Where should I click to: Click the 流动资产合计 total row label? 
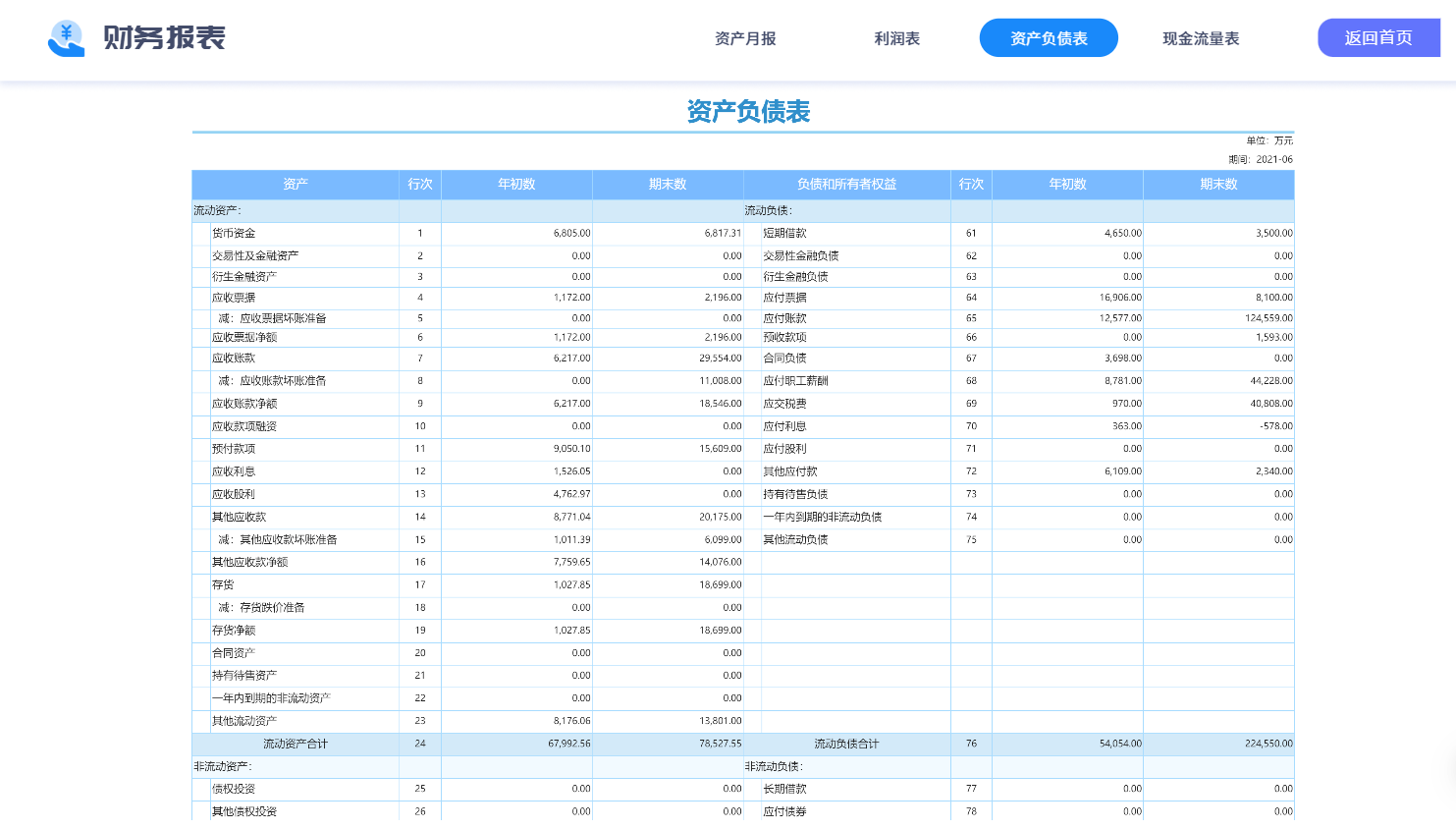(296, 744)
